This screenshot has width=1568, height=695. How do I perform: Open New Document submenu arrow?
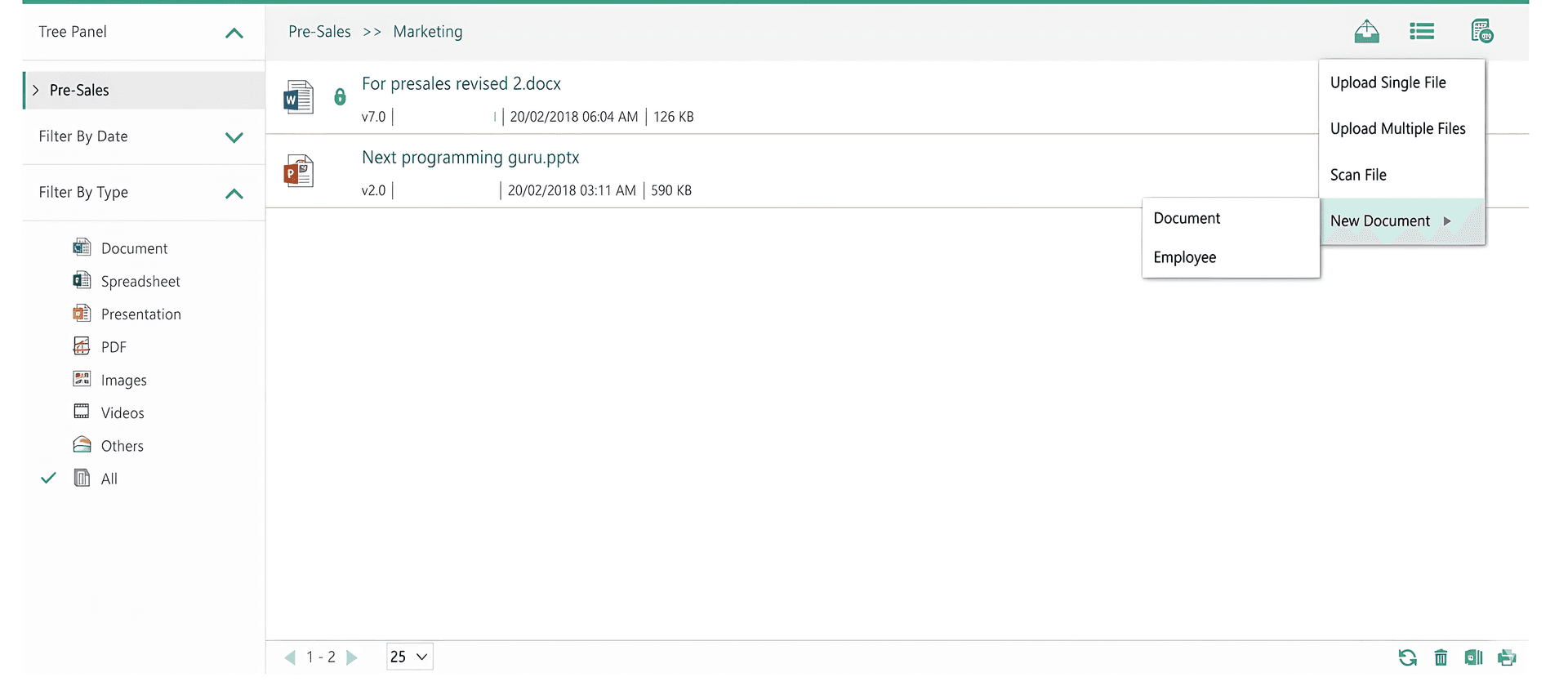(1447, 221)
